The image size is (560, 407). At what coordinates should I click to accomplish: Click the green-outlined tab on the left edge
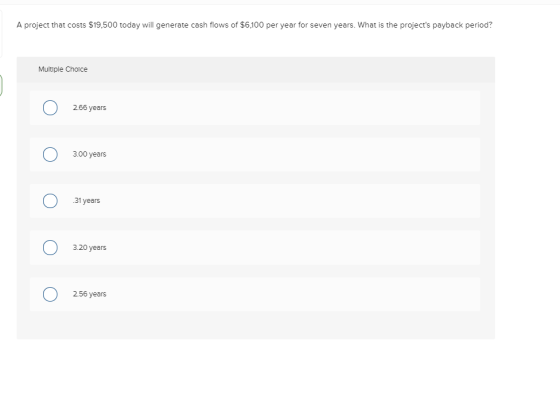(1, 85)
